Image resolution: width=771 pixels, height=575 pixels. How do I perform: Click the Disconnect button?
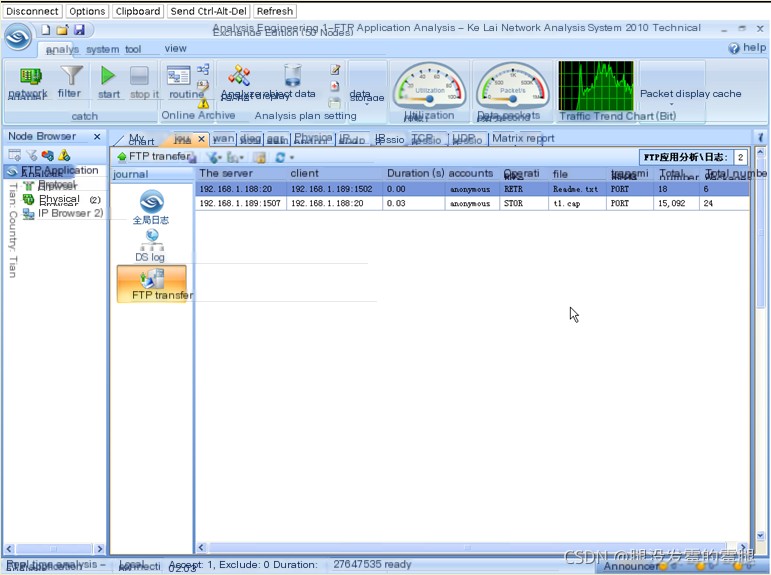[x=33, y=11]
